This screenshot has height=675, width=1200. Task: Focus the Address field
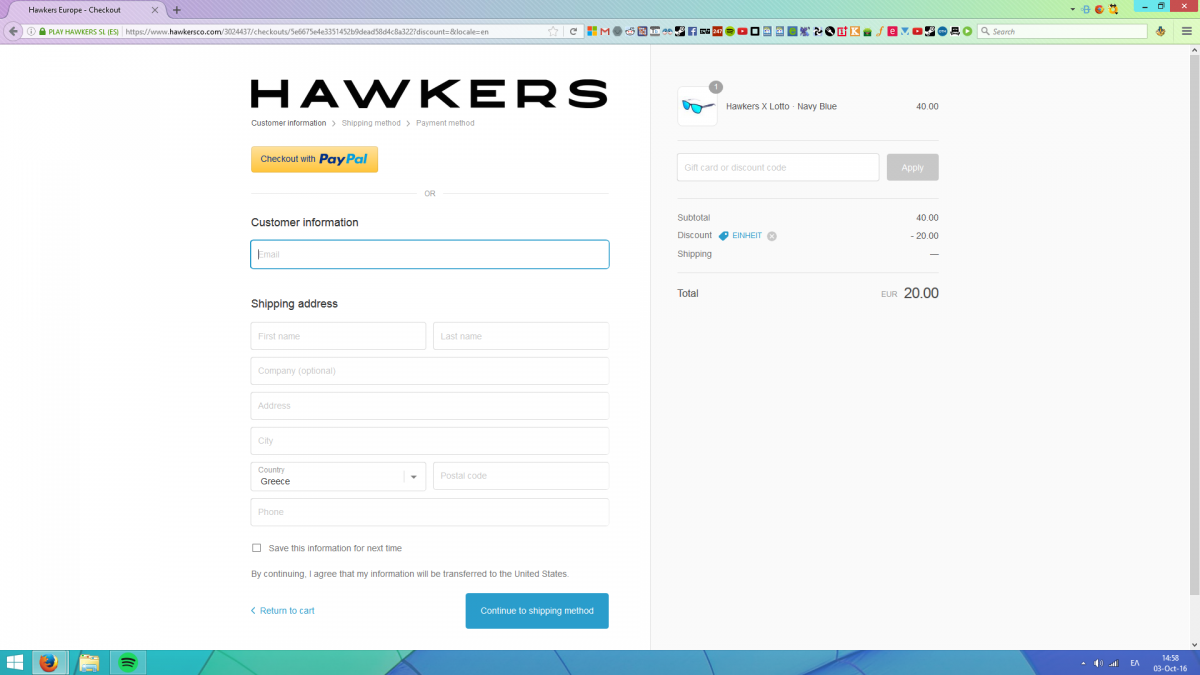tap(430, 406)
